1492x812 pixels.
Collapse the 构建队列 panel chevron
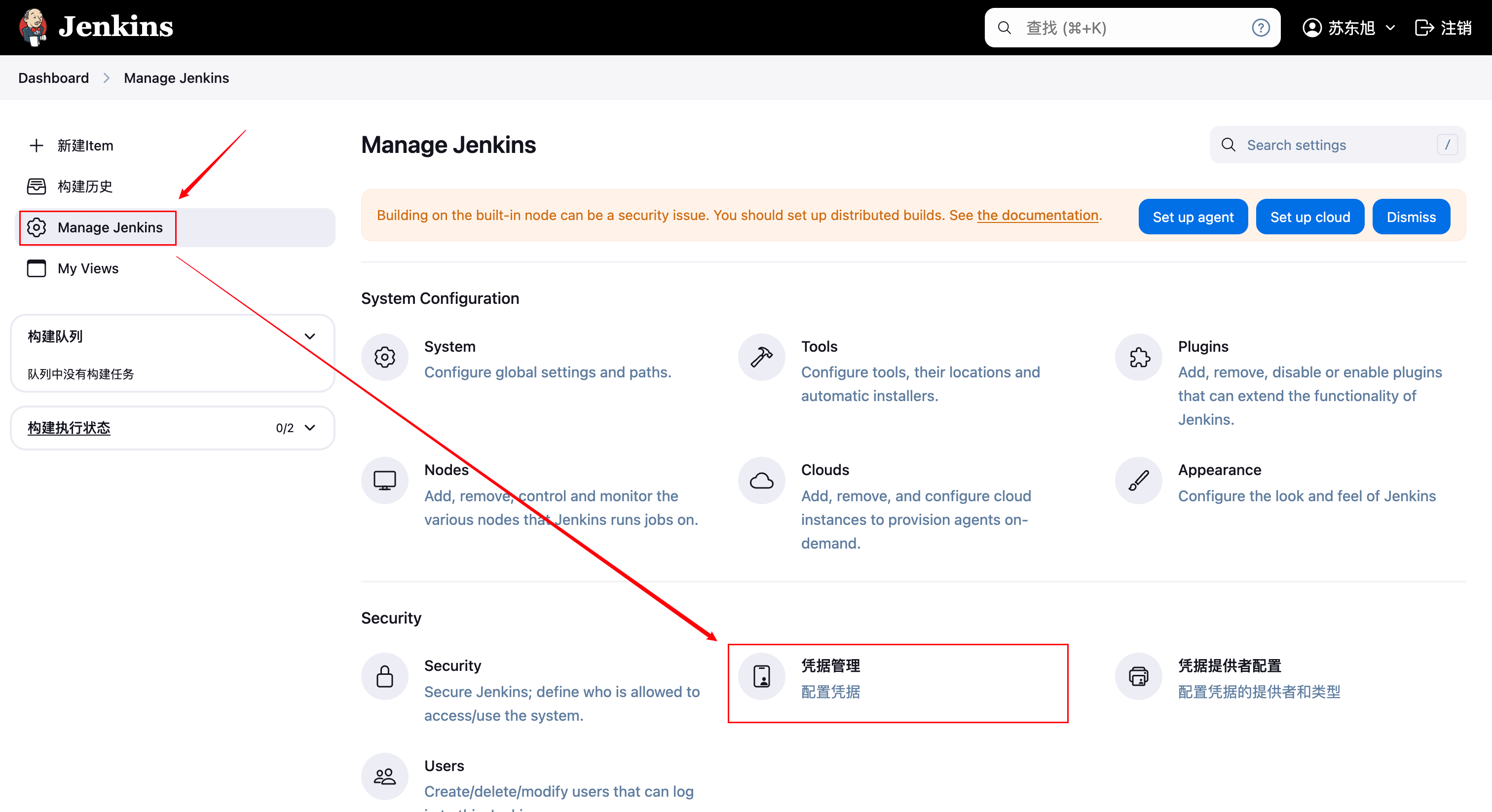click(310, 336)
